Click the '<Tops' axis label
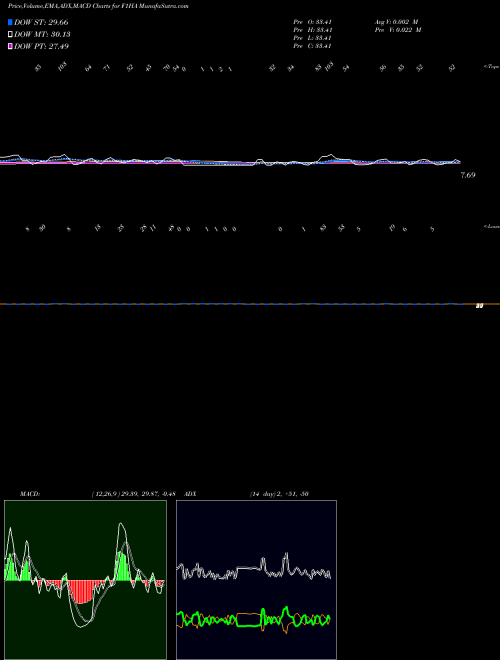Image resolution: width=500 pixels, height=660 pixels. pos(491,67)
